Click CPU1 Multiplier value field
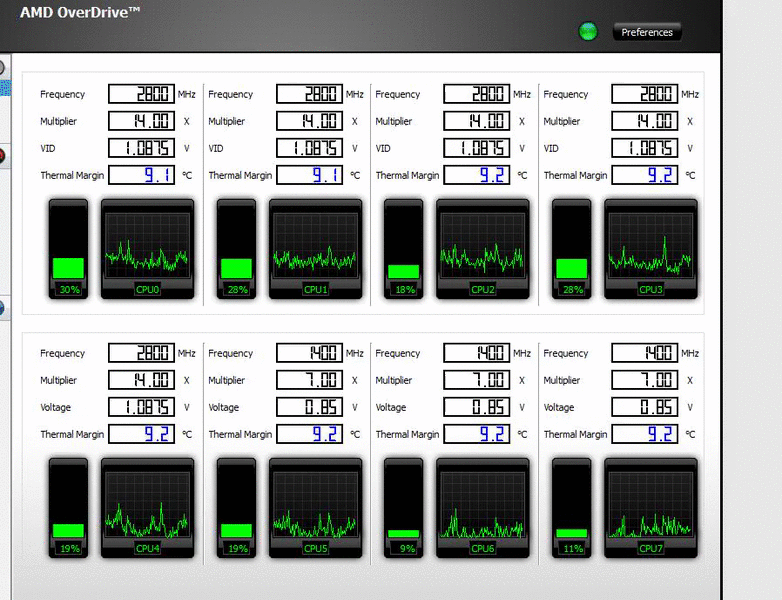782x600 pixels. tap(310, 121)
